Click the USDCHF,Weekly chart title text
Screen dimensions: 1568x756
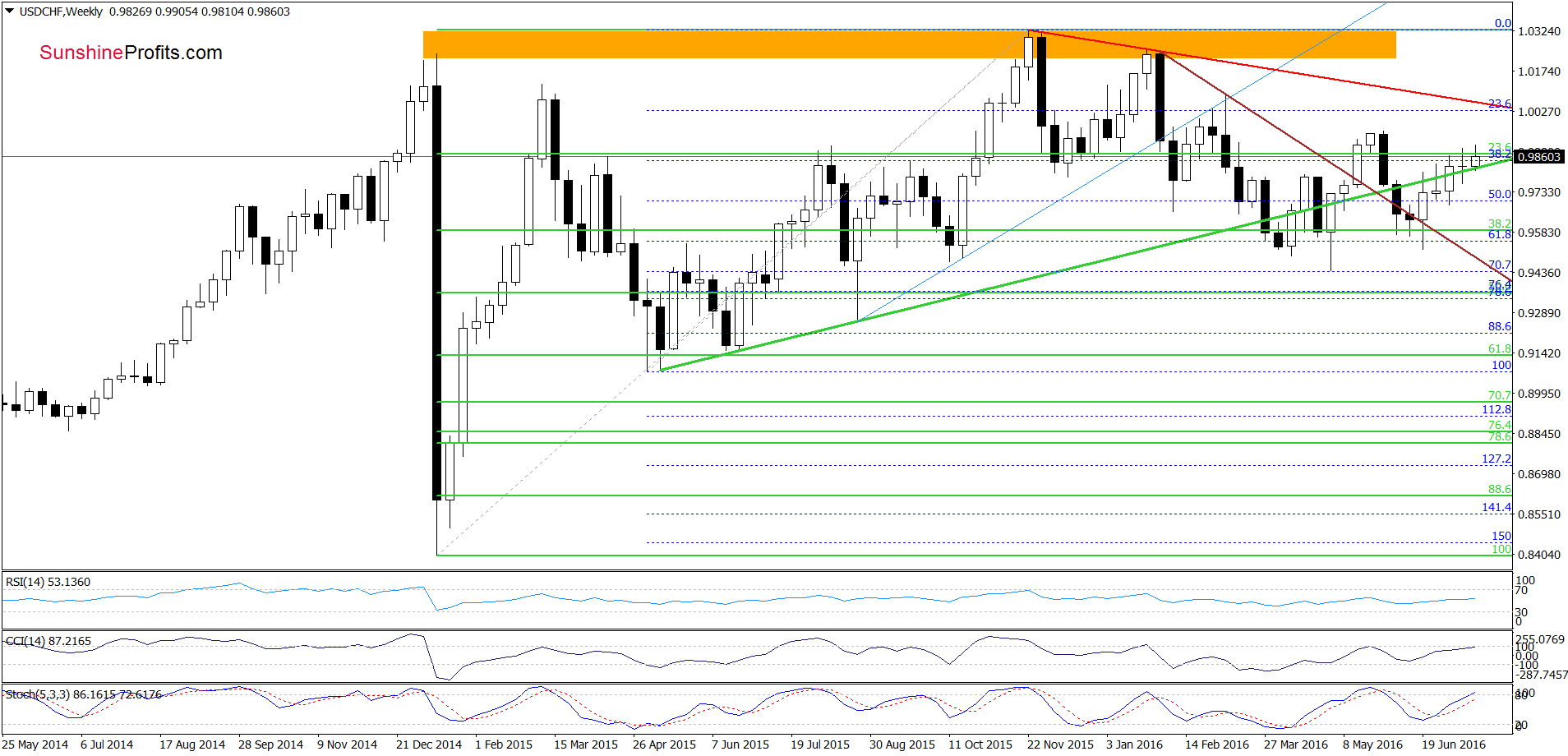pos(62,12)
